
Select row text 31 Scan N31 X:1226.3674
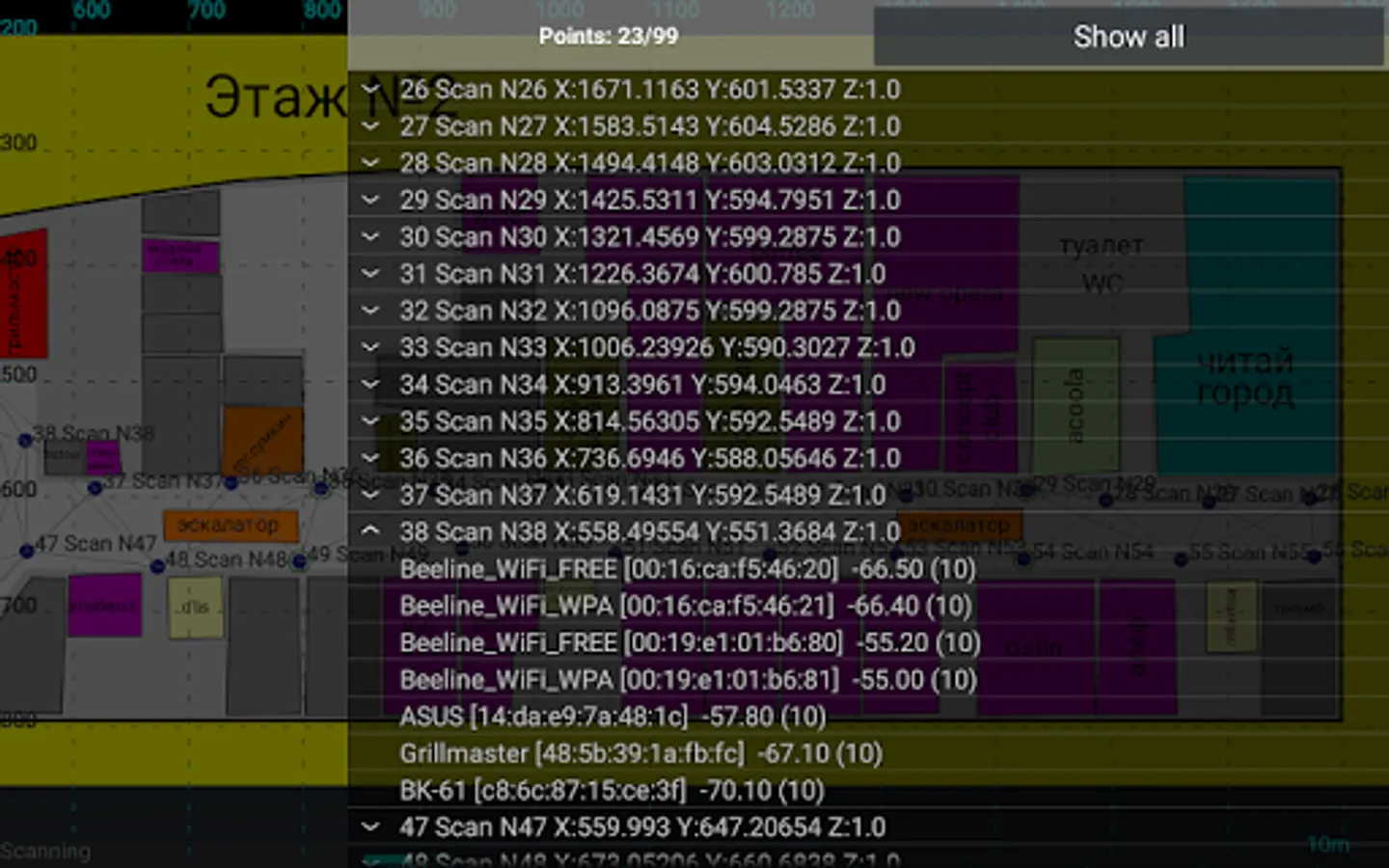tap(642, 273)
